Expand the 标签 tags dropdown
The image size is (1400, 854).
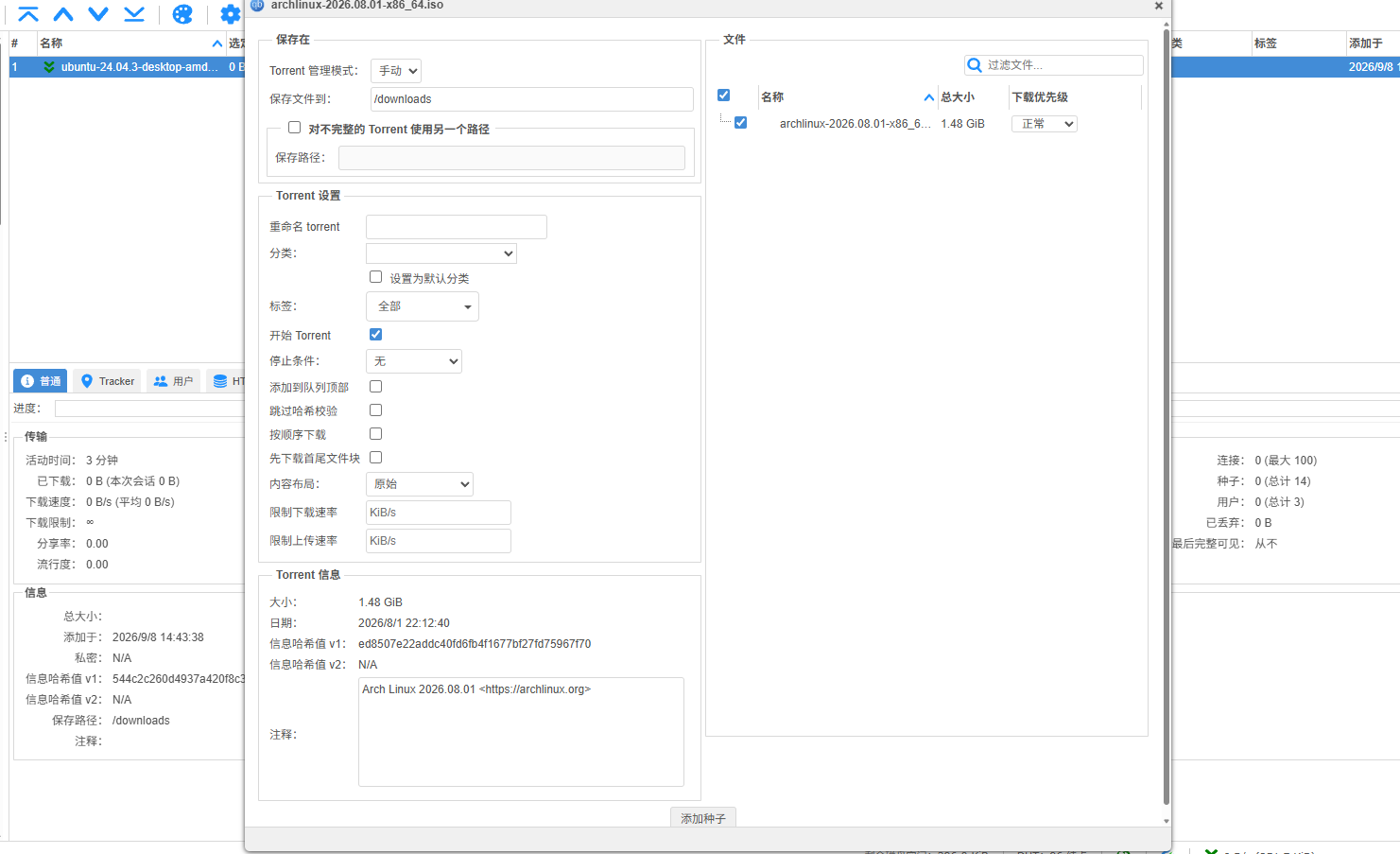click(423, 306)
